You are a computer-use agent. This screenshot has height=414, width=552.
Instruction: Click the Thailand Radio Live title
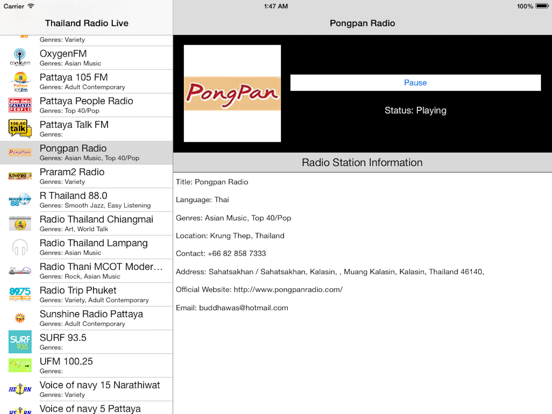(x=87, y=23)
